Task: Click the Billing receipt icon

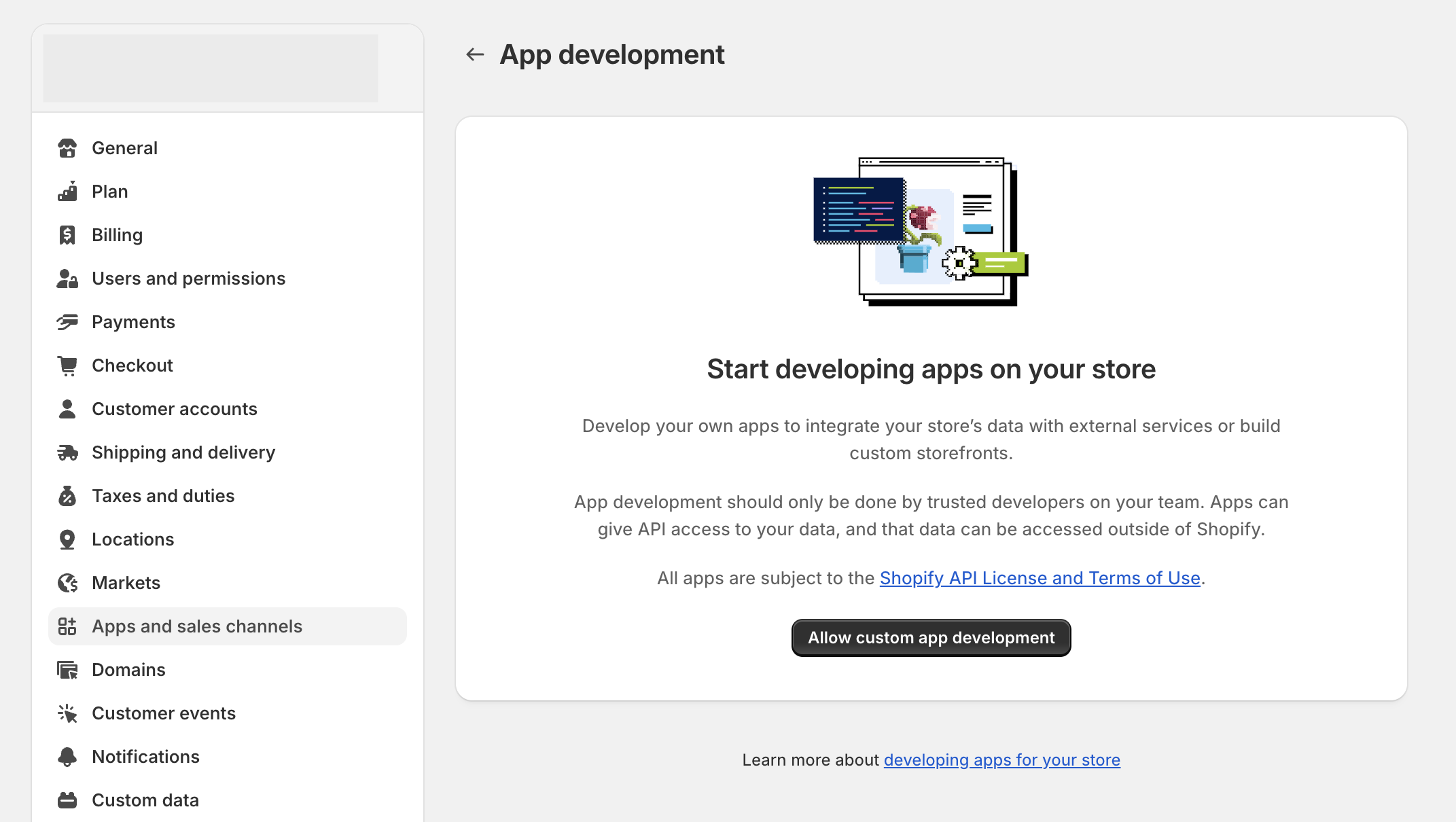Action: [67, 235]
